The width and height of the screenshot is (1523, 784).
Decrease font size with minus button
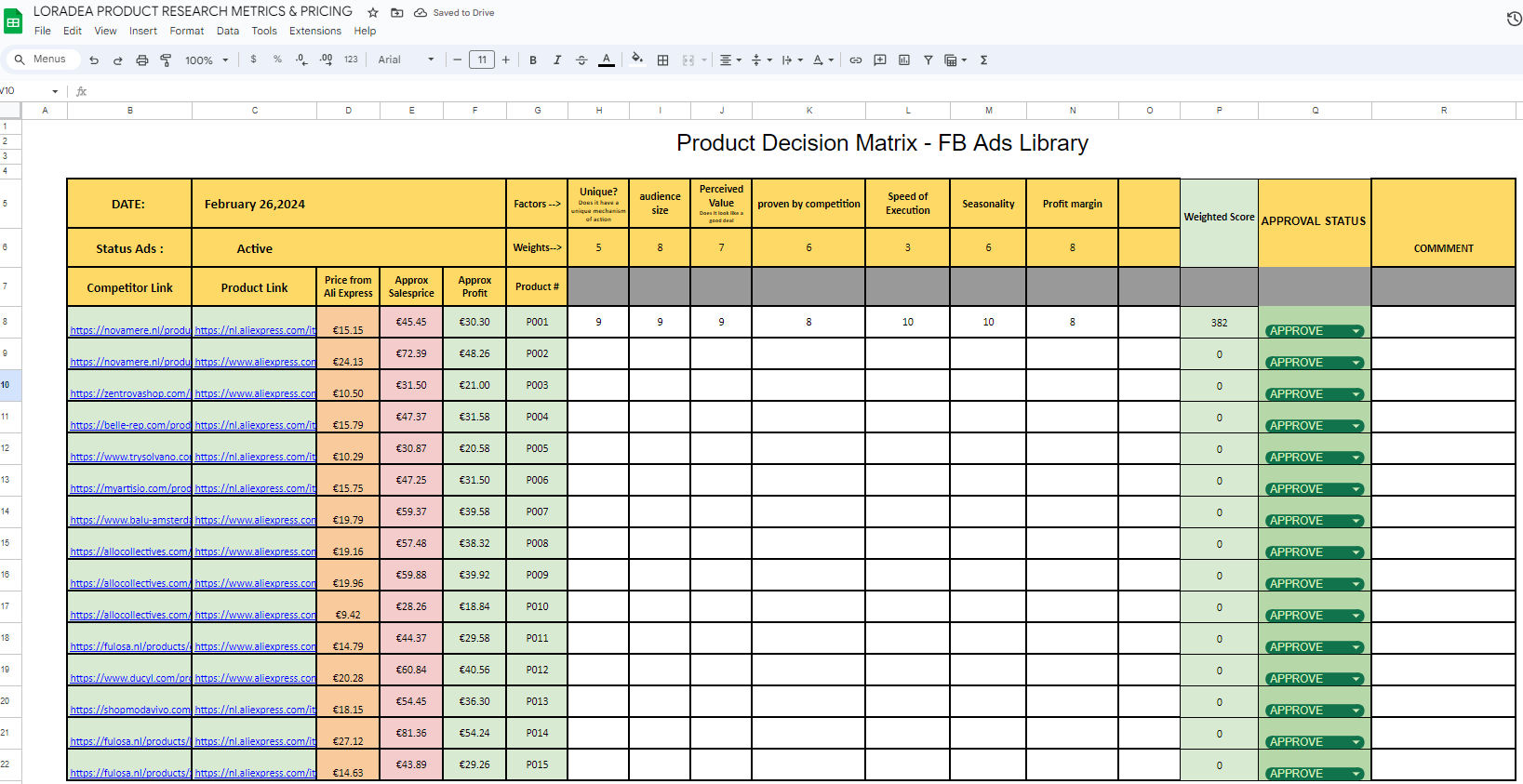(x=457, y=60)
